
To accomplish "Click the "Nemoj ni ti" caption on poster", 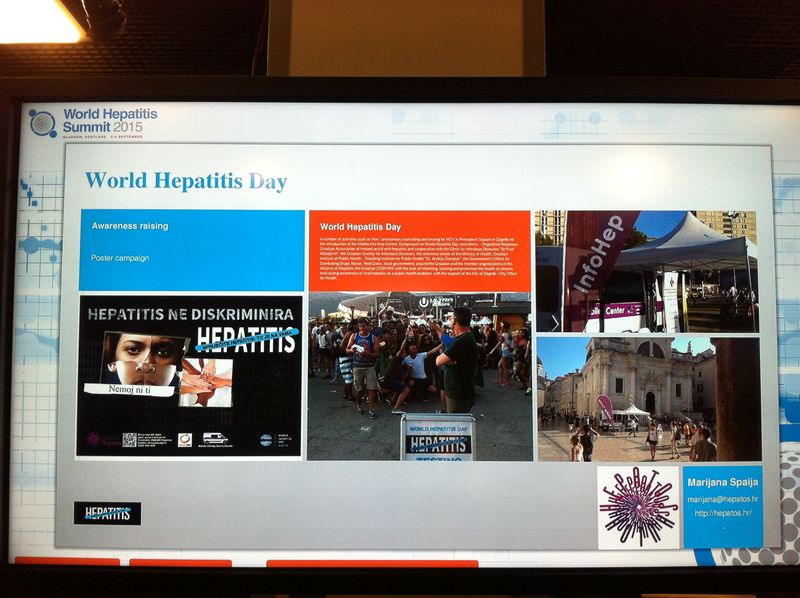I will coord(130,390).
